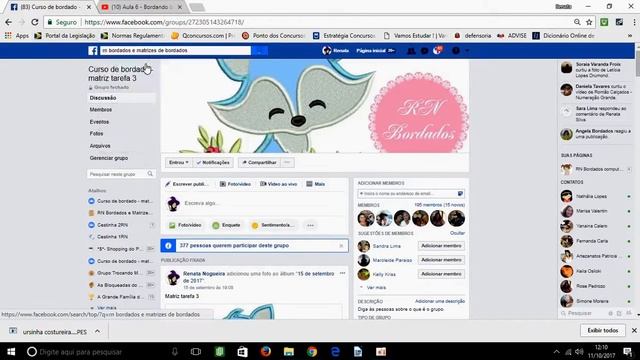Bookmark page with the star icon
The width and height of the screenshot is (640, 360).
pos(589,22)
